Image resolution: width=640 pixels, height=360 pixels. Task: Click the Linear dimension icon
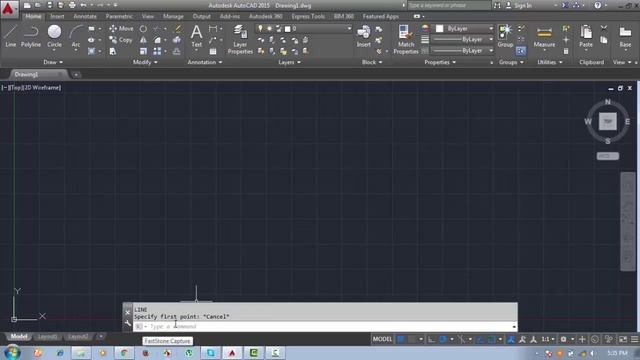213,29
